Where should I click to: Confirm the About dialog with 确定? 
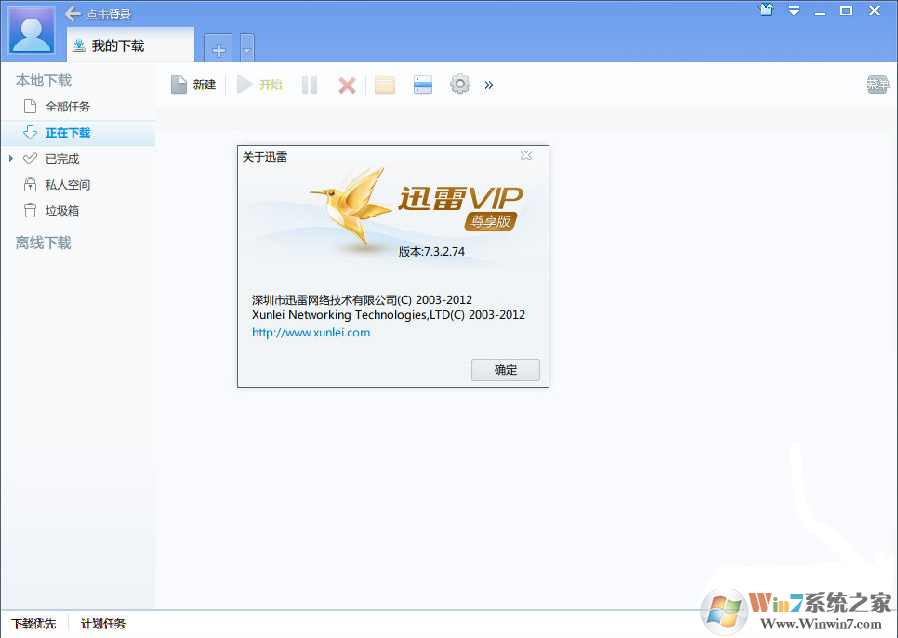point(505,369)
